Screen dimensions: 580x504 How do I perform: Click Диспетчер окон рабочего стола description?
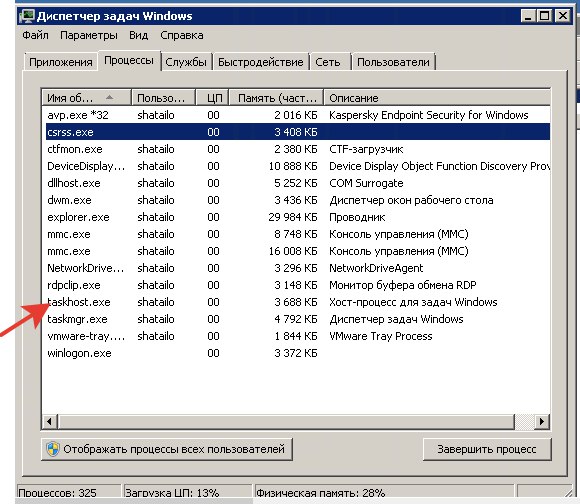(x=411, y=200)
